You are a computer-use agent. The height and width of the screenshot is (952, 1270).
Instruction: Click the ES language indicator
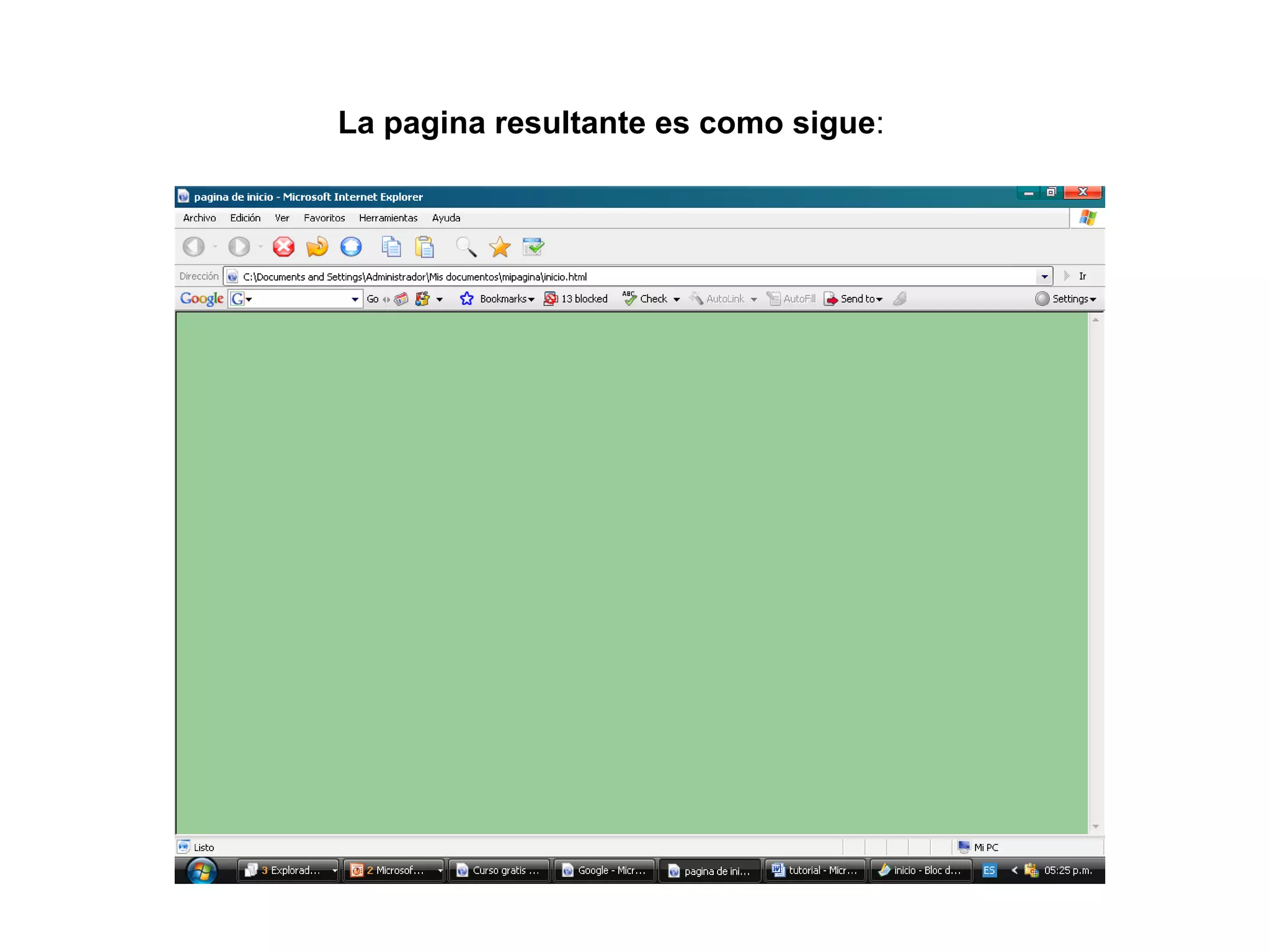[x=989, y=871]
